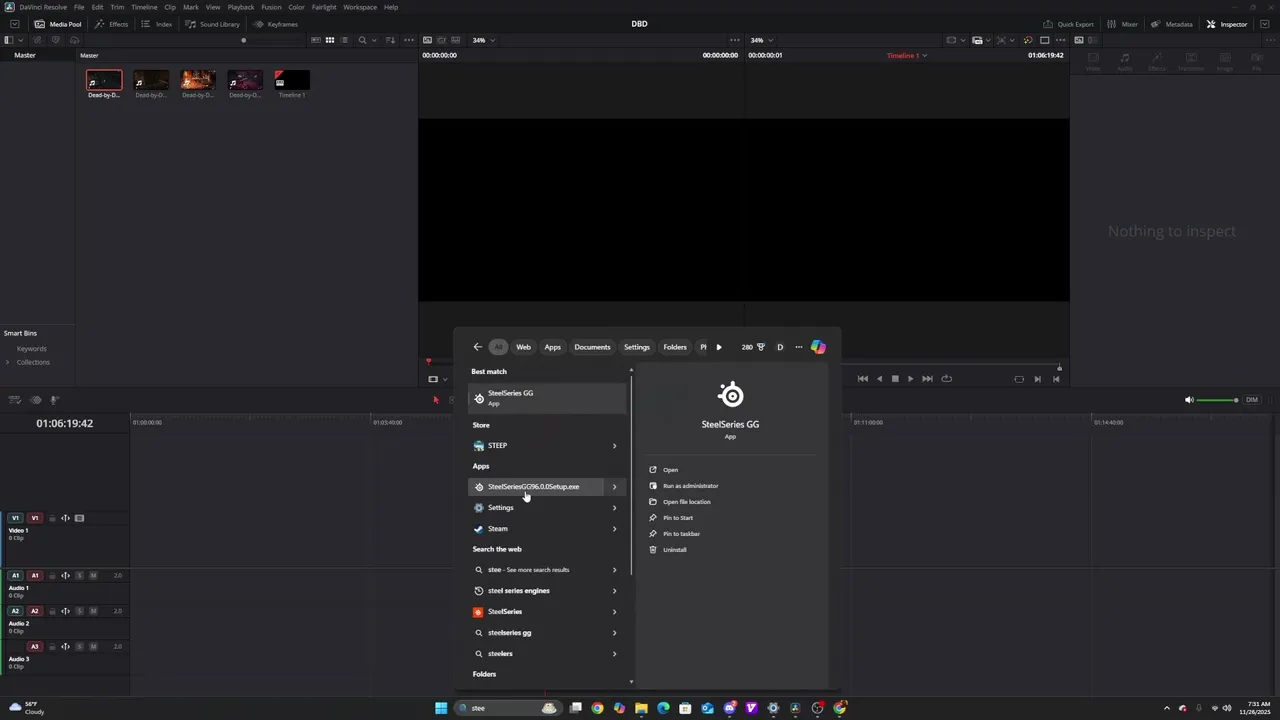Expand the steelers web result arrow

(x=614, y=654)
